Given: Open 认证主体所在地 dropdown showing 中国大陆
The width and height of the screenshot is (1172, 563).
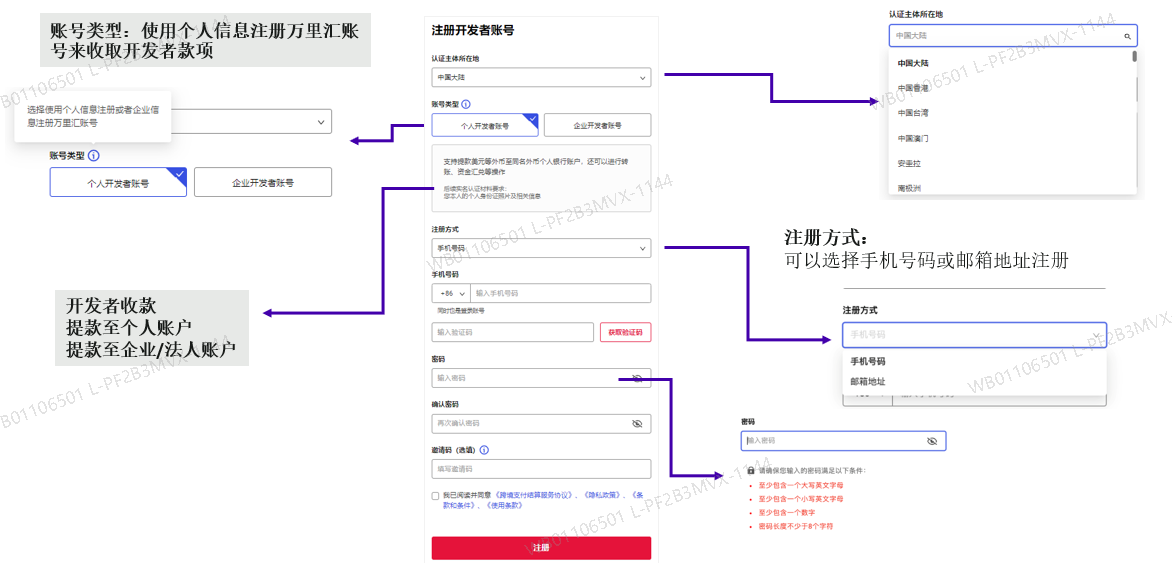Looking at the screenshot, I should click(541, 77).
